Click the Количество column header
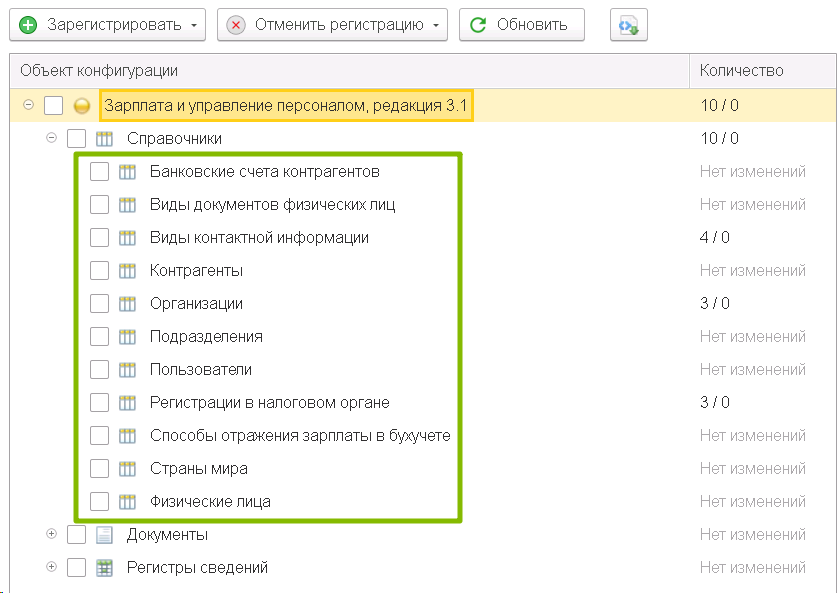The image size is (837, 593). [741, 70]
